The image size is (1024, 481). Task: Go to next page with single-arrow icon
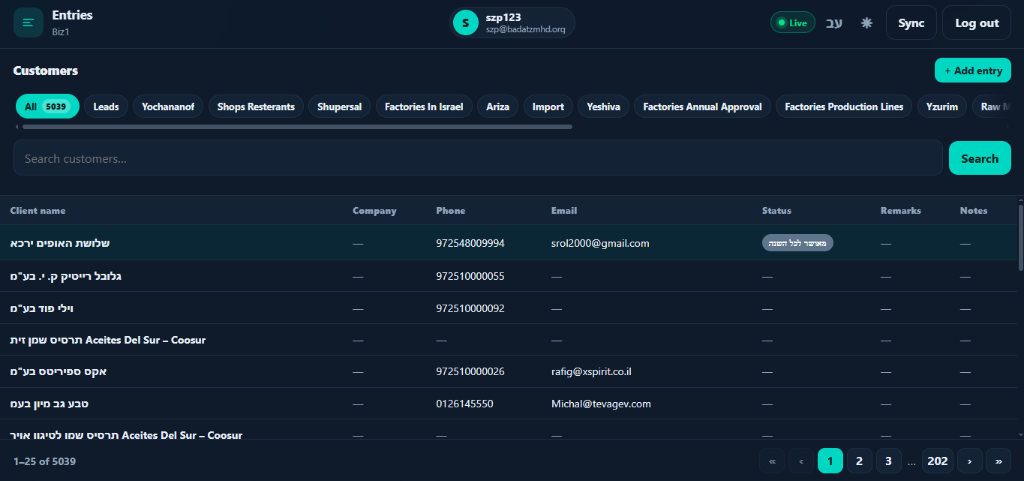point(969,461)
